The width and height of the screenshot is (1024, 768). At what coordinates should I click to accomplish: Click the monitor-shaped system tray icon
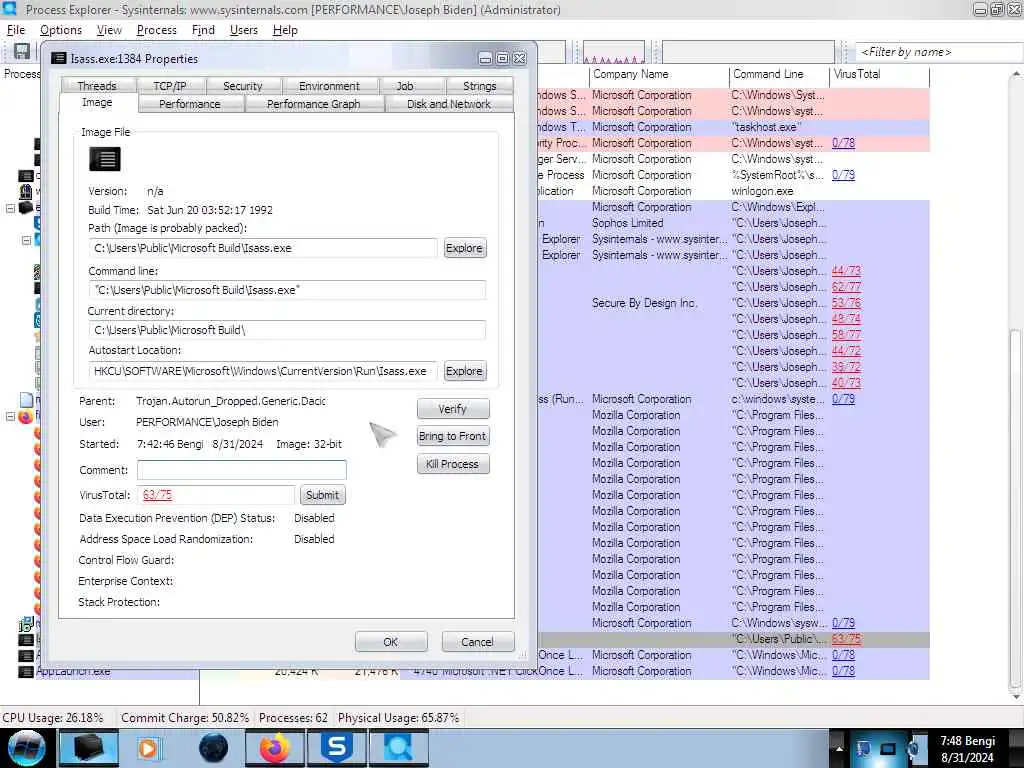(x=888, y=749)
